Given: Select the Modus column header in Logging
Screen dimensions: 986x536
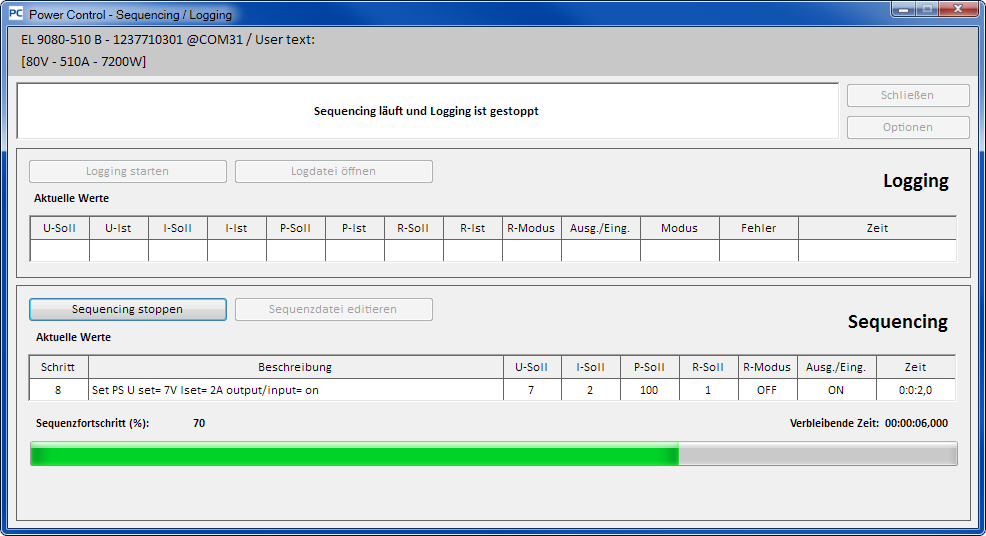Looking at the screenshot, I should pyautogui.click(x=679, y=228).
